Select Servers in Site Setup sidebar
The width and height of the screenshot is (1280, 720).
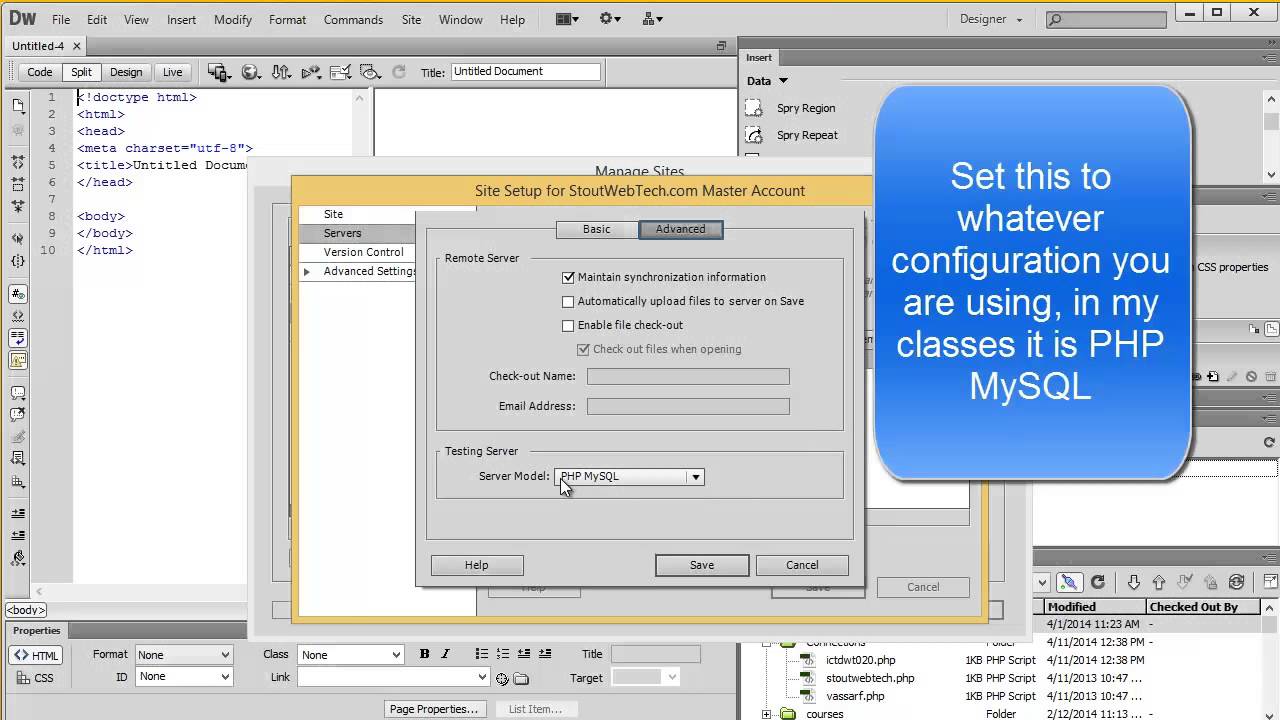(357, 233)
